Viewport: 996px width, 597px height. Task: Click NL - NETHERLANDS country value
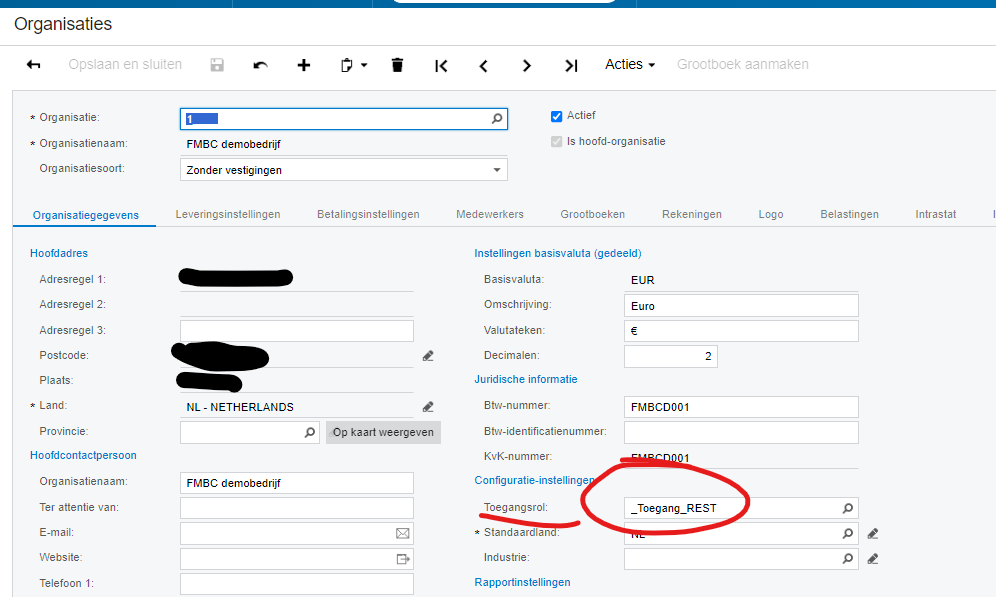240,407
